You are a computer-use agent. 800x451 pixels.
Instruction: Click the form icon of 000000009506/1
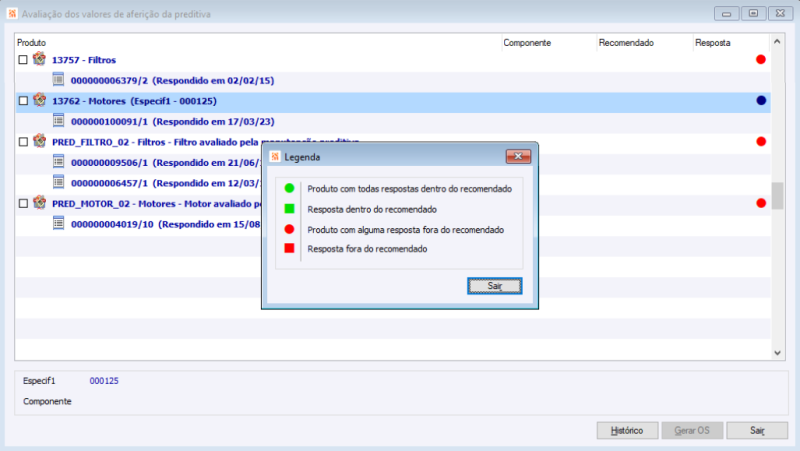coord(59,162)
